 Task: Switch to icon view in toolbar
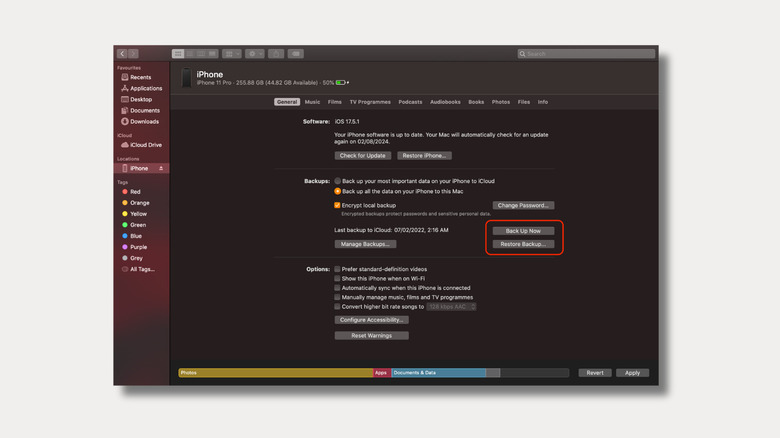click(x=178, y=53)
